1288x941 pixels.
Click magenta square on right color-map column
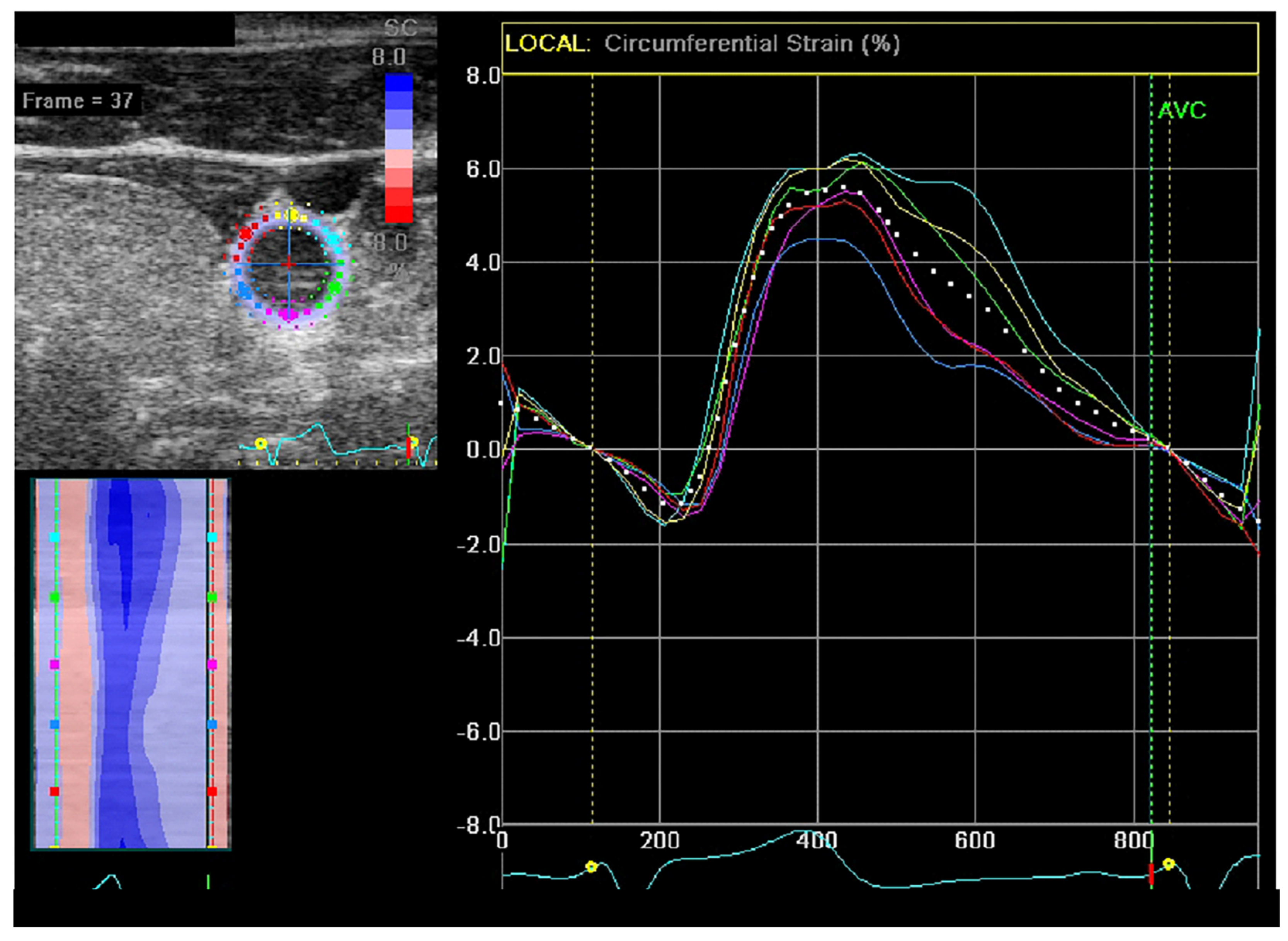point(212,664)
